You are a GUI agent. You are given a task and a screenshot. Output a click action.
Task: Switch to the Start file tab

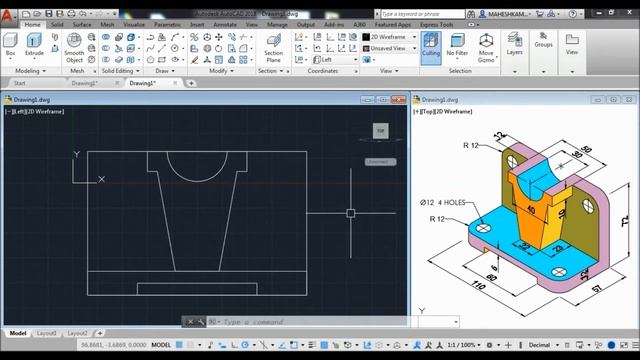20,83
